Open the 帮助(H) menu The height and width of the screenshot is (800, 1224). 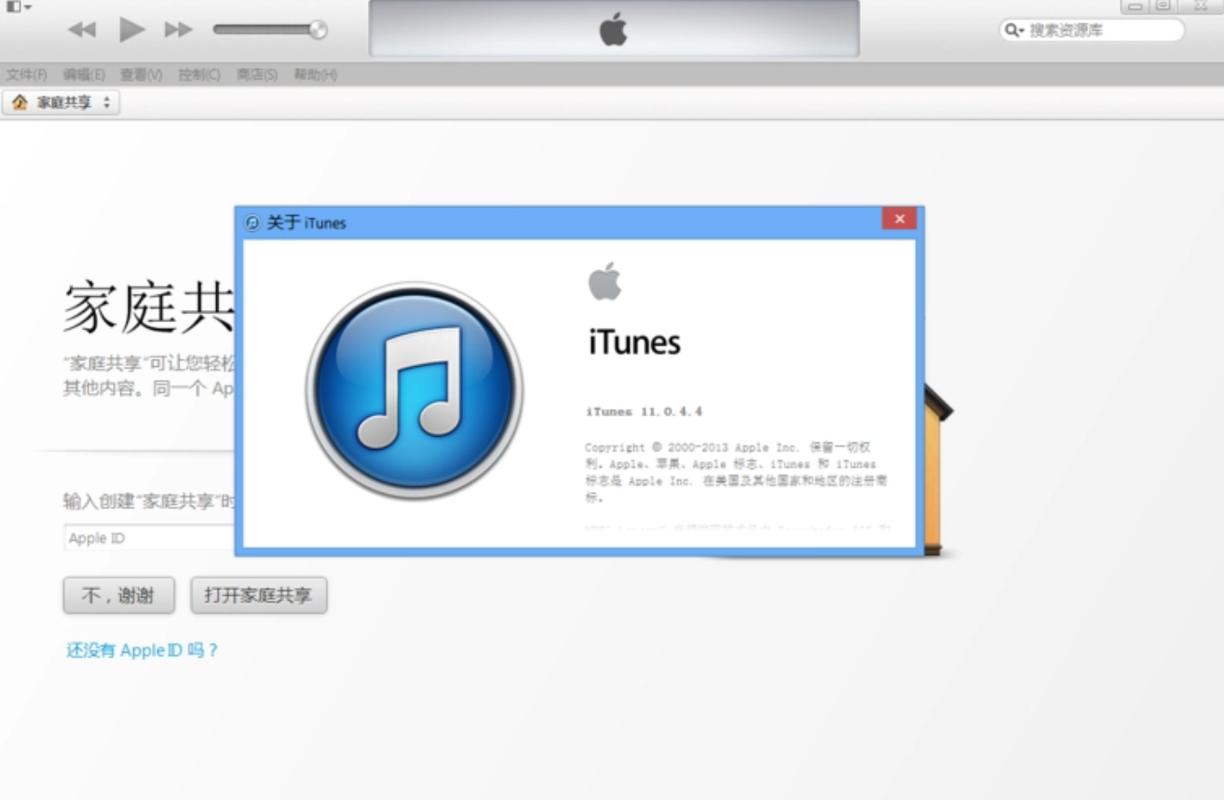(x=315, y=75)
